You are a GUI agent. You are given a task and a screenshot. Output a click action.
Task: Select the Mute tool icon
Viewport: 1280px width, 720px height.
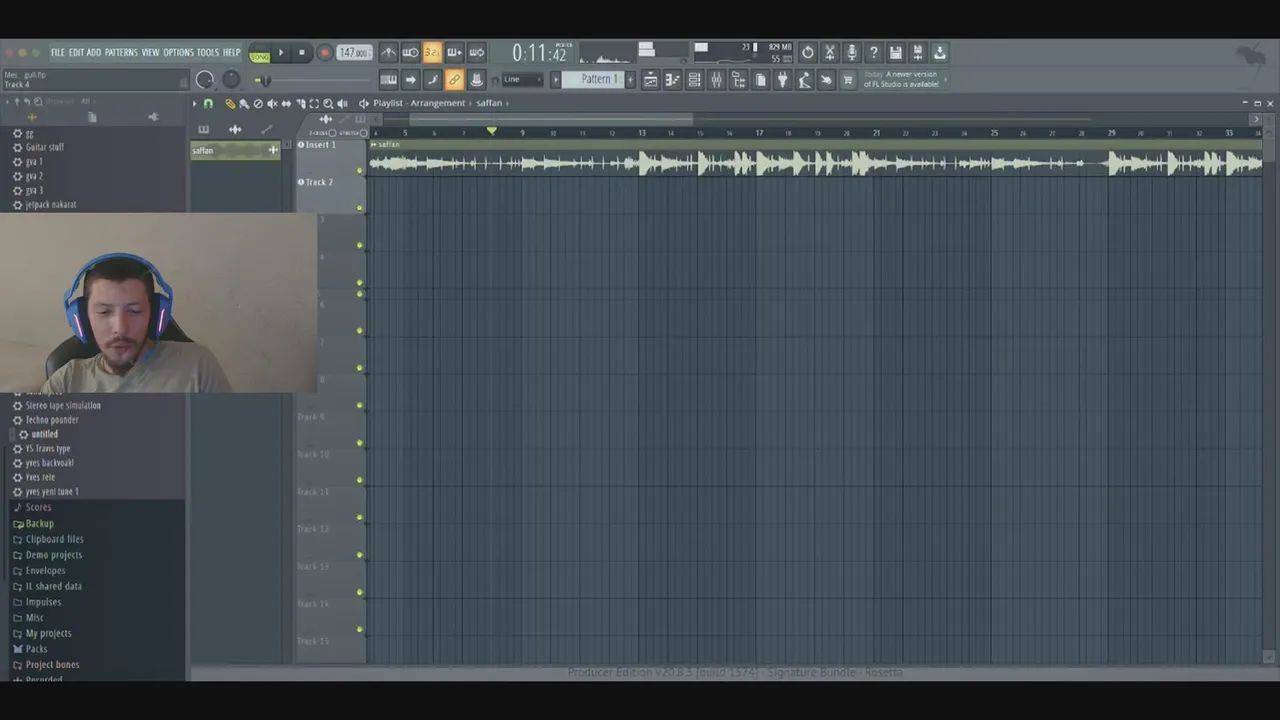[x=272, y=103]
